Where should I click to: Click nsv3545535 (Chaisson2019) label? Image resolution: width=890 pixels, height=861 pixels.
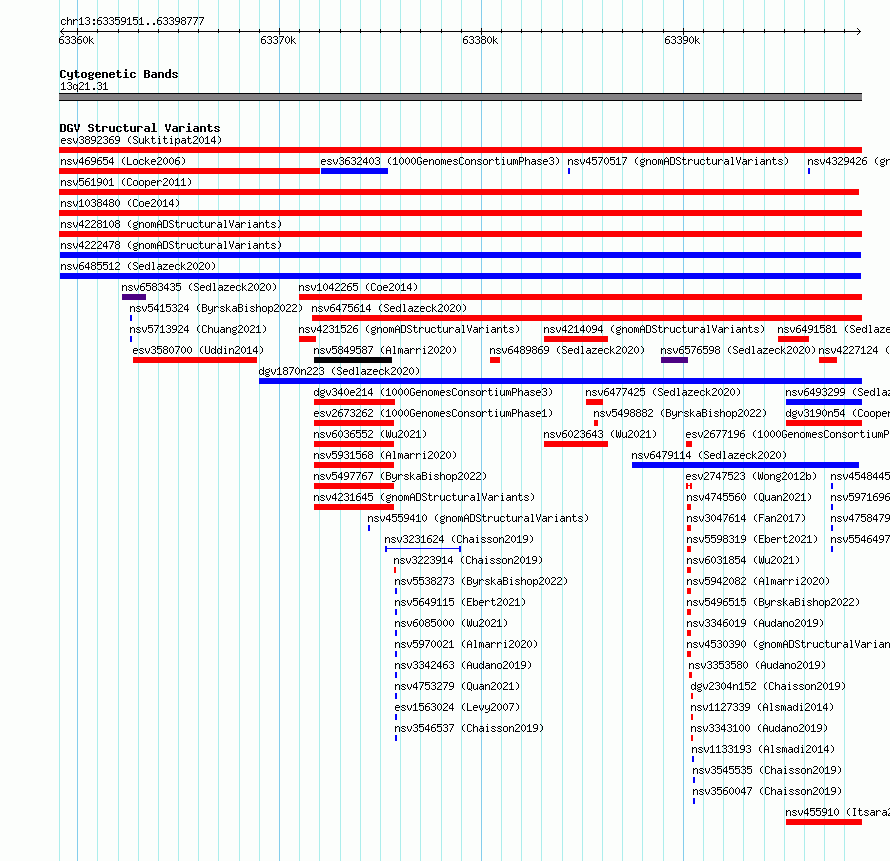[767, 770]
